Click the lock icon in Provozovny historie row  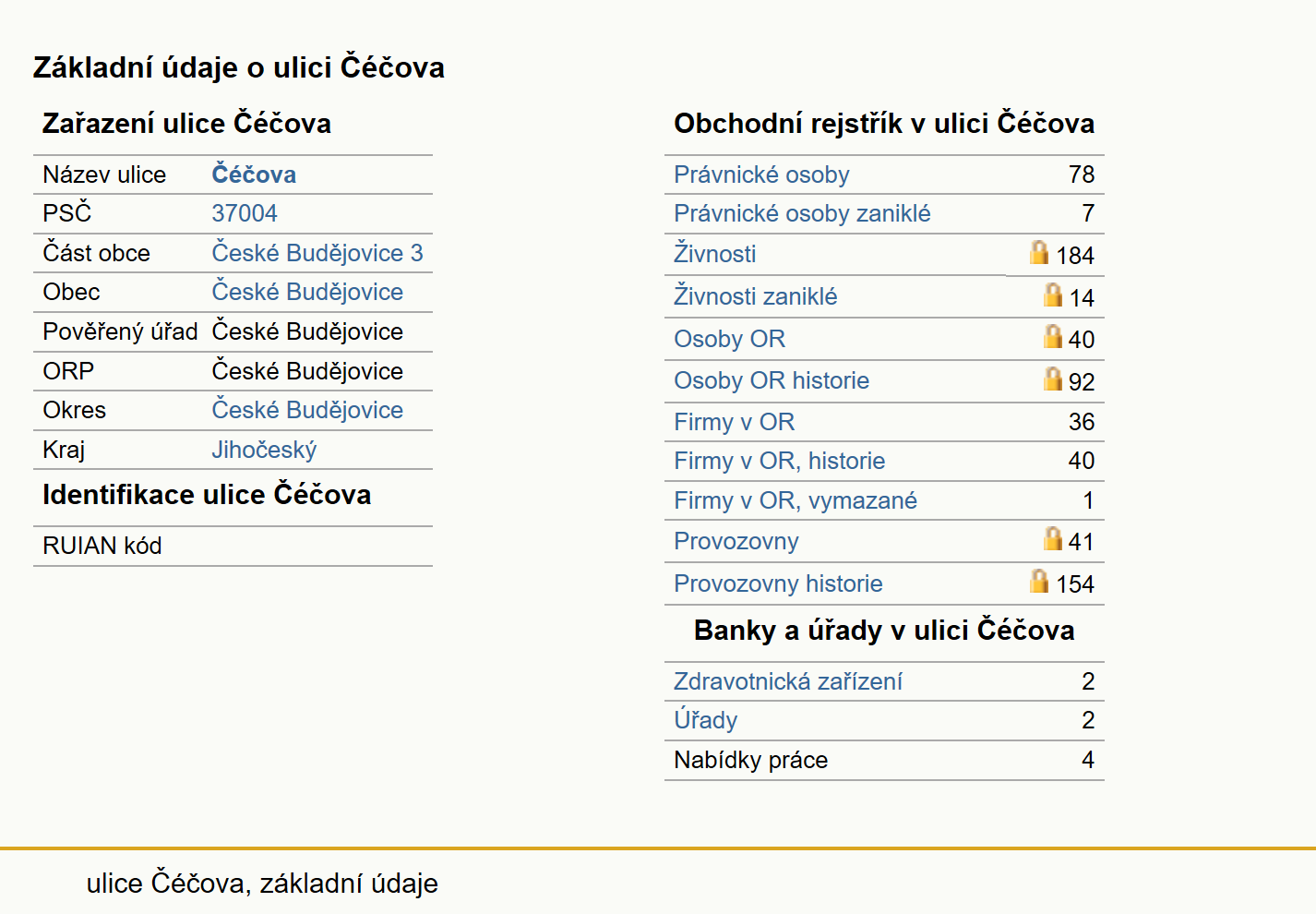[1039, 581]
